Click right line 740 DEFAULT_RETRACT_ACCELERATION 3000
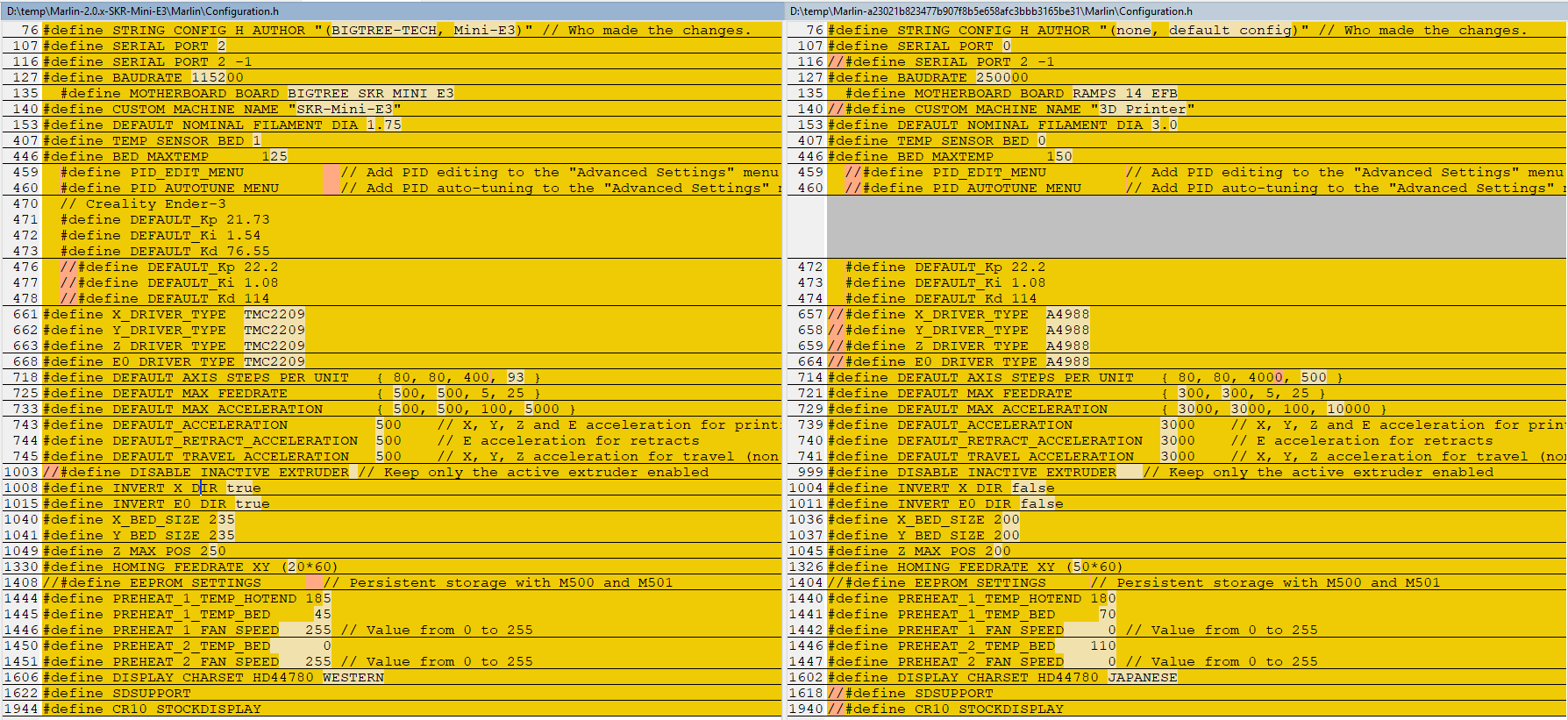1568x720 pixels. pos(1176,441)
